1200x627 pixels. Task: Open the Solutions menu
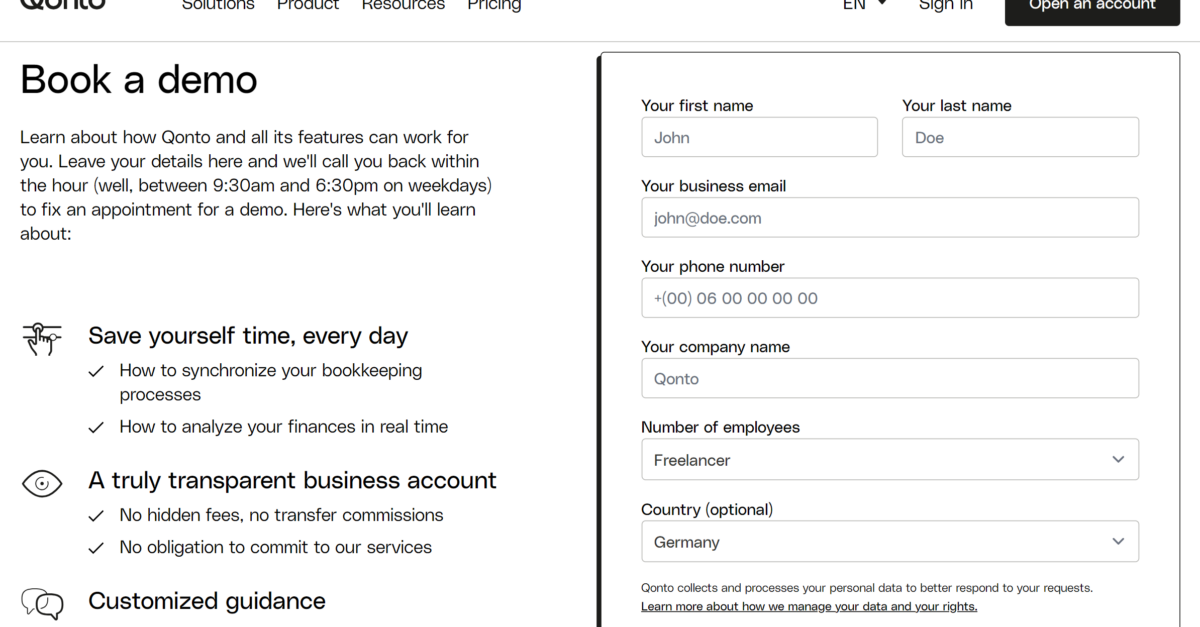pos(218,5)
